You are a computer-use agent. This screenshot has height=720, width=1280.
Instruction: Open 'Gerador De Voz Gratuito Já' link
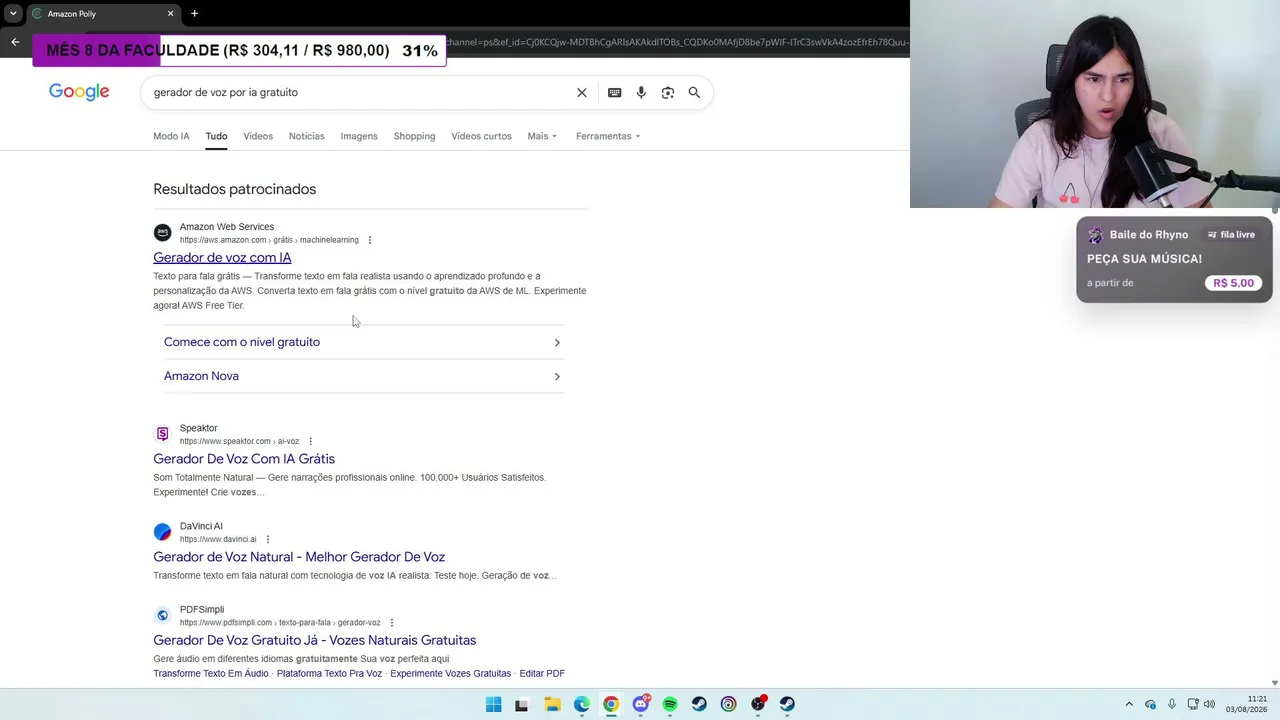click(315, 640)
